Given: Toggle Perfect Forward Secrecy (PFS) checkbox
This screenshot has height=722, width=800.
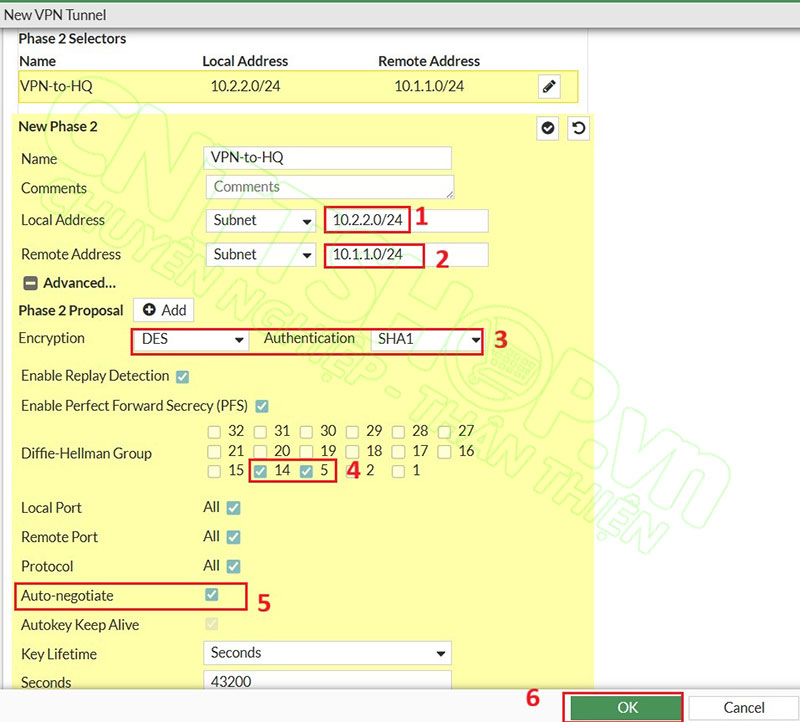Looking at the screenshot, I should click(262, 406).
